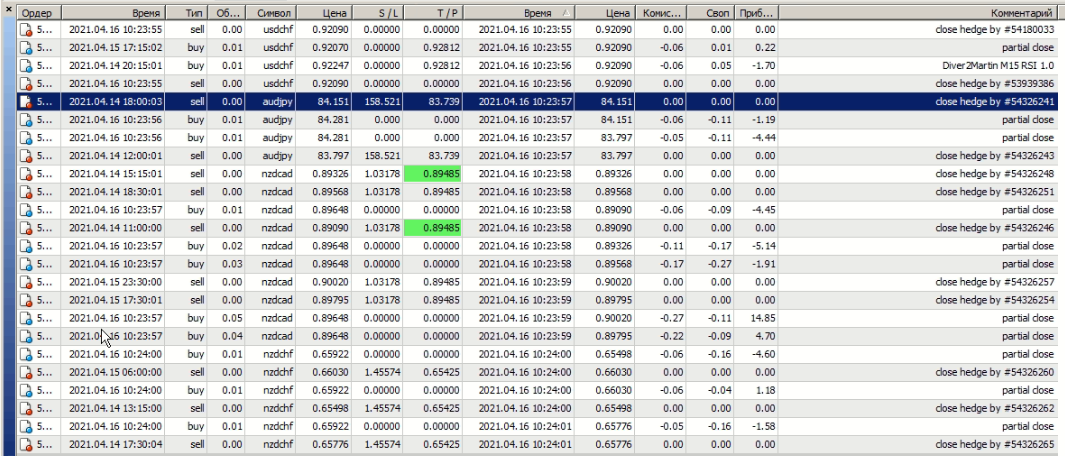This screenshot has height=456, width=1065.
Task: Click order icon in row with profit -1.91
Action: [26, 264]
